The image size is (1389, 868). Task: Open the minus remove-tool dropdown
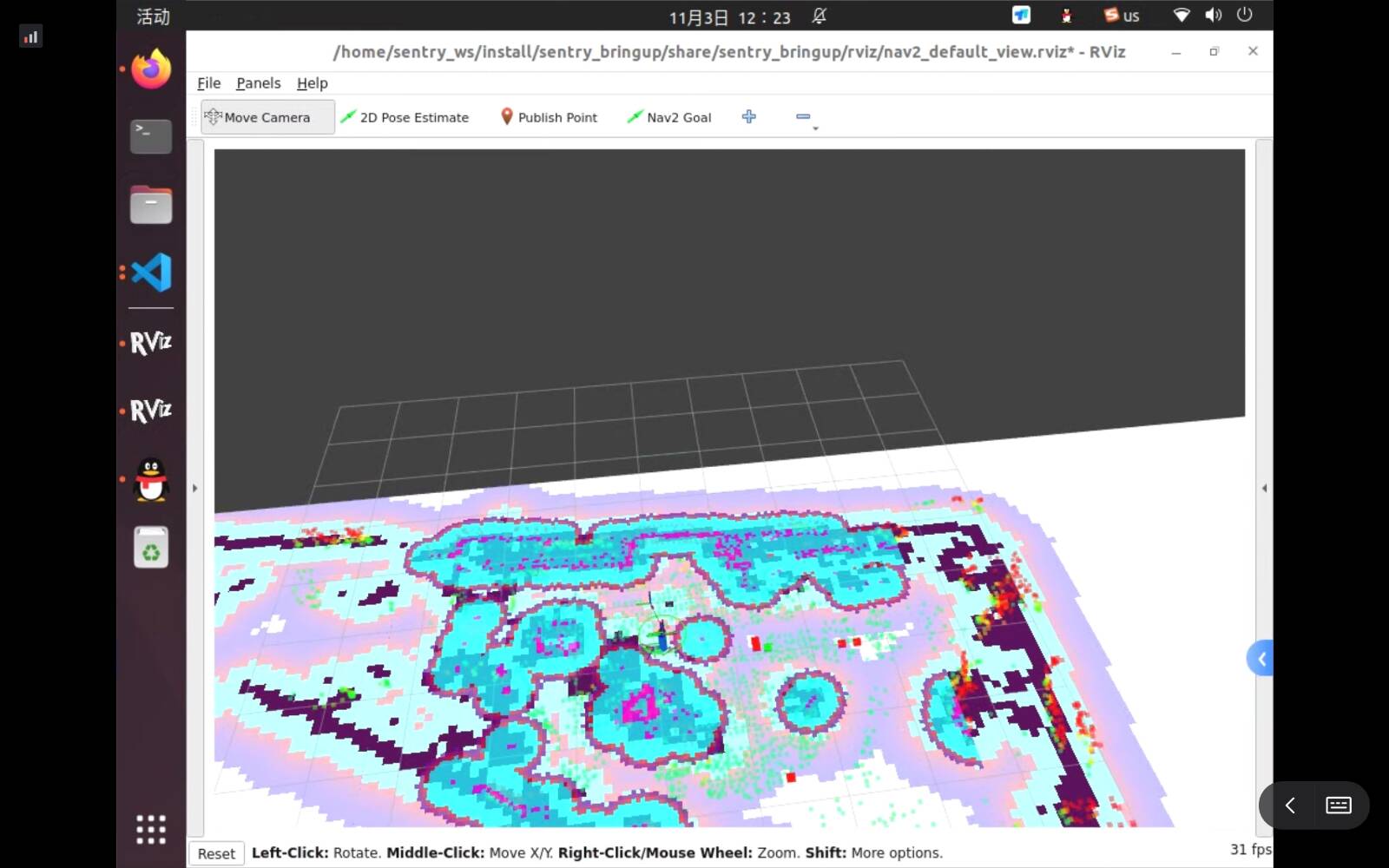806,118
